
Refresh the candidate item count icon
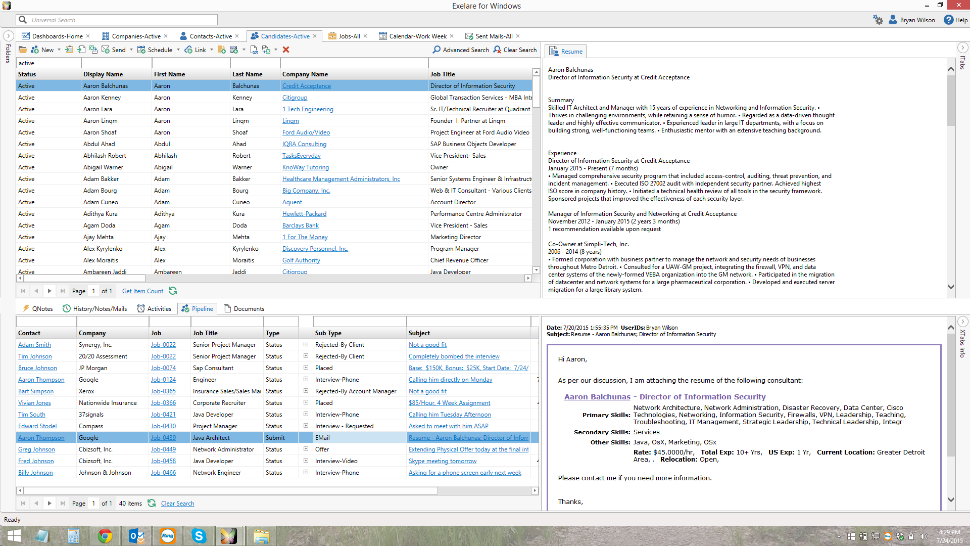tap(173, 291)
